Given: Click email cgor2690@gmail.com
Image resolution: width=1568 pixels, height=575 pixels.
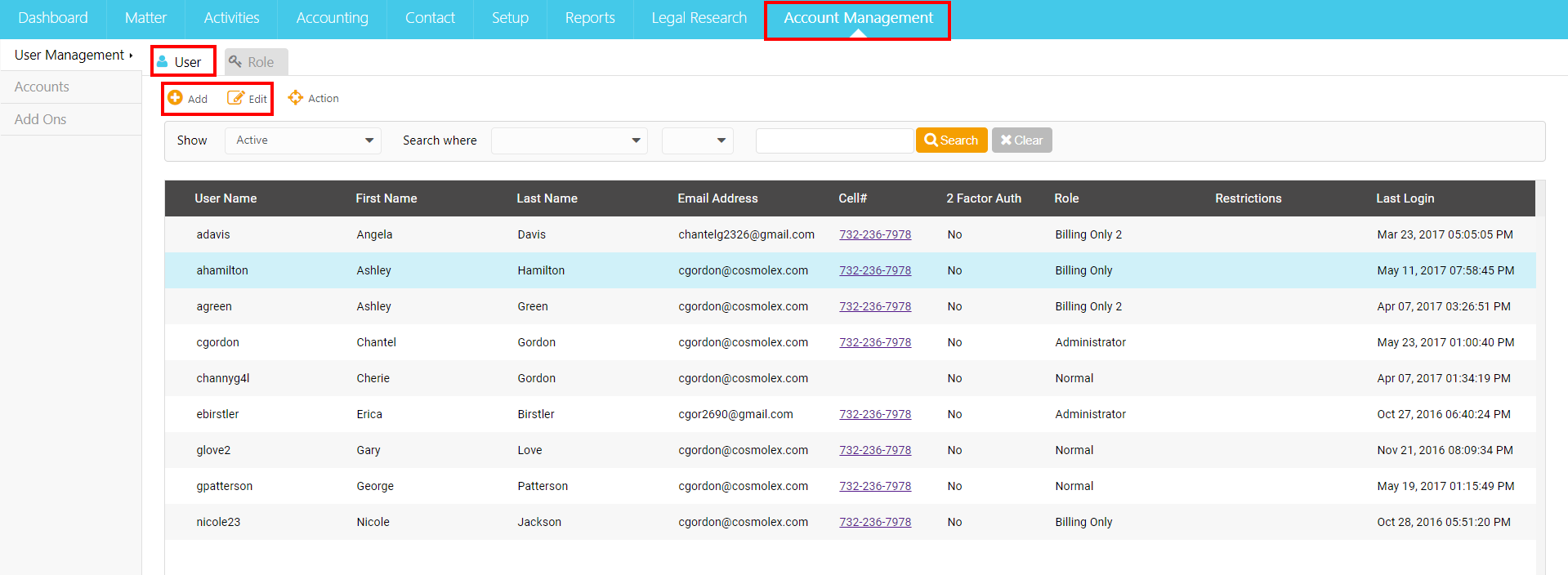Looking at the screenshot, I should click(x=735, y=414).
